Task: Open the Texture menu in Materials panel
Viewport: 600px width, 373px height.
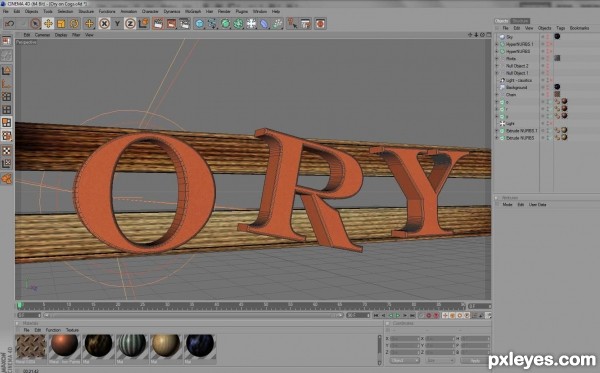Action: click(72, 330)
